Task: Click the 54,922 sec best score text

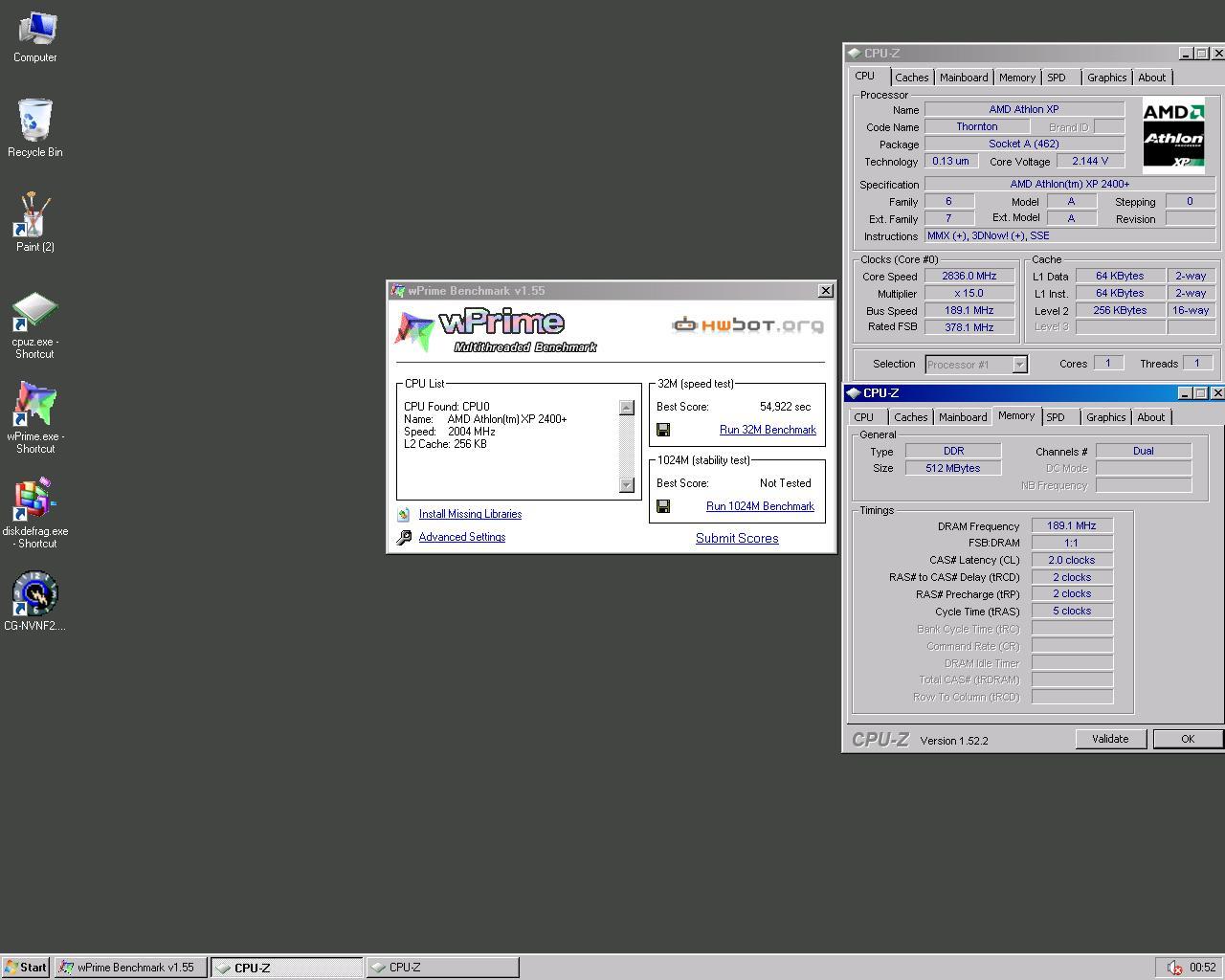Action: (785, 407)
